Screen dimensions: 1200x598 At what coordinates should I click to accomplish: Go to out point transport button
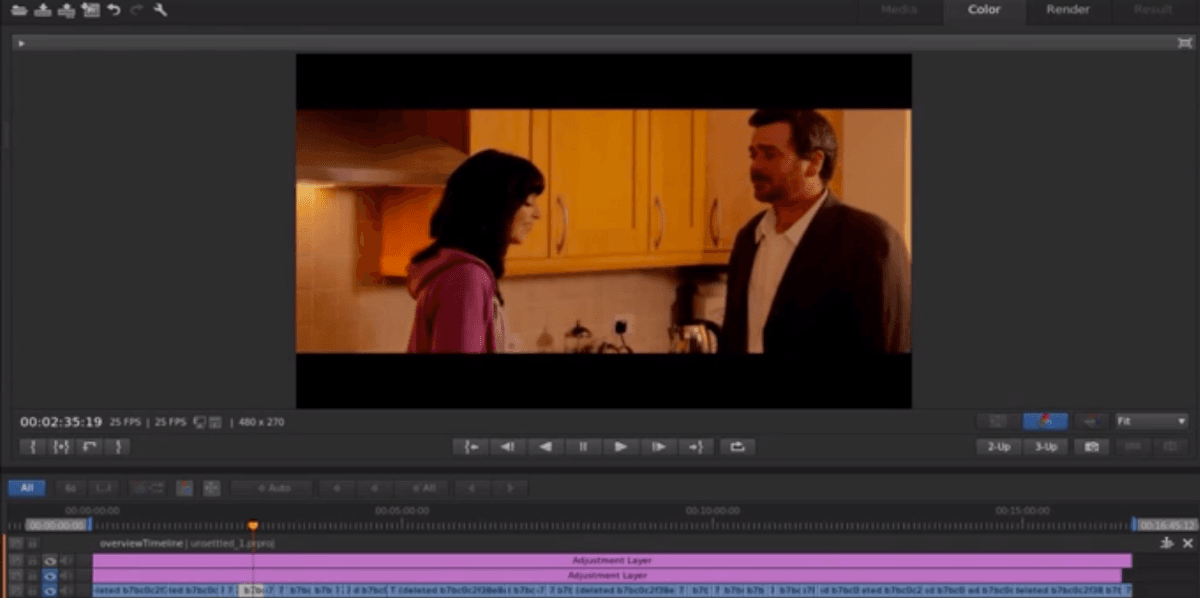point(697,447)
